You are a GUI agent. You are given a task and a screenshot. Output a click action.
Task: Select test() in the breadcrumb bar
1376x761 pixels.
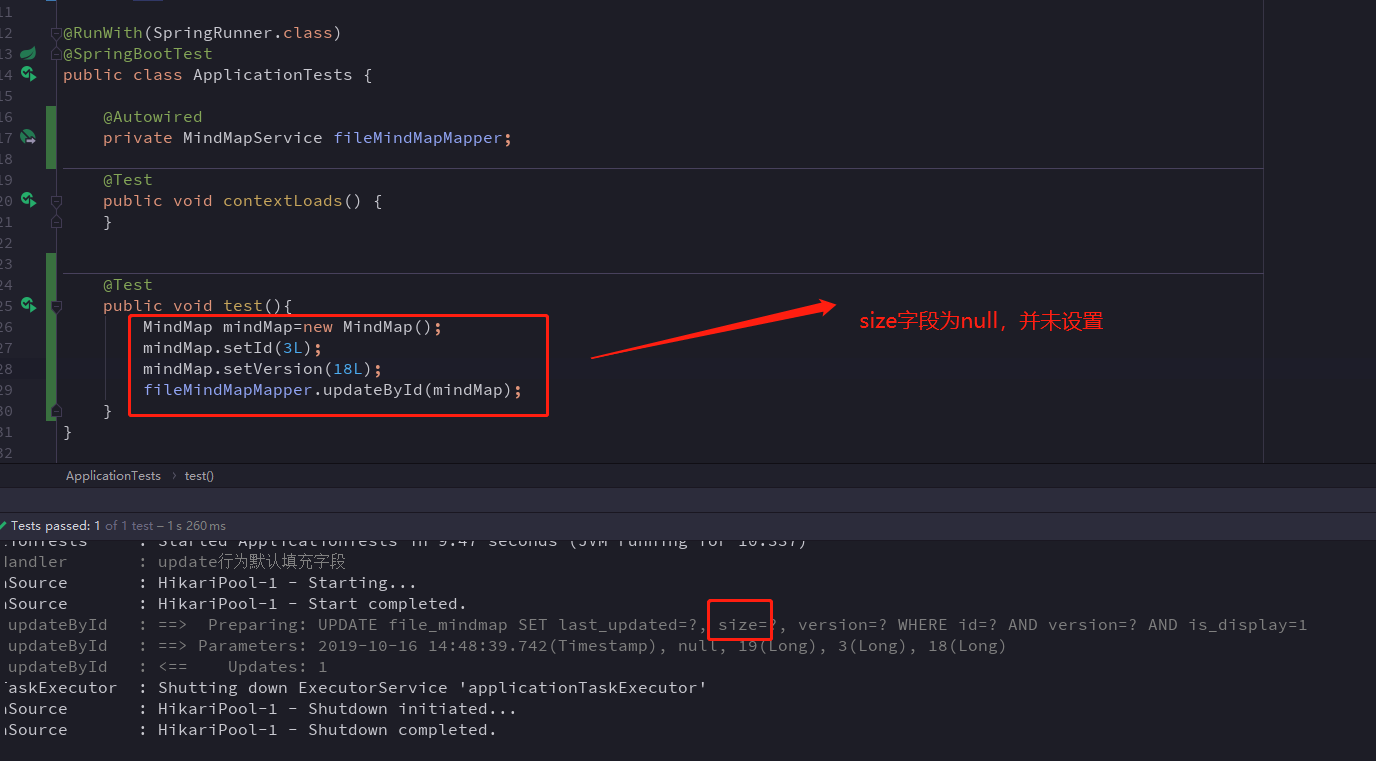199,476
